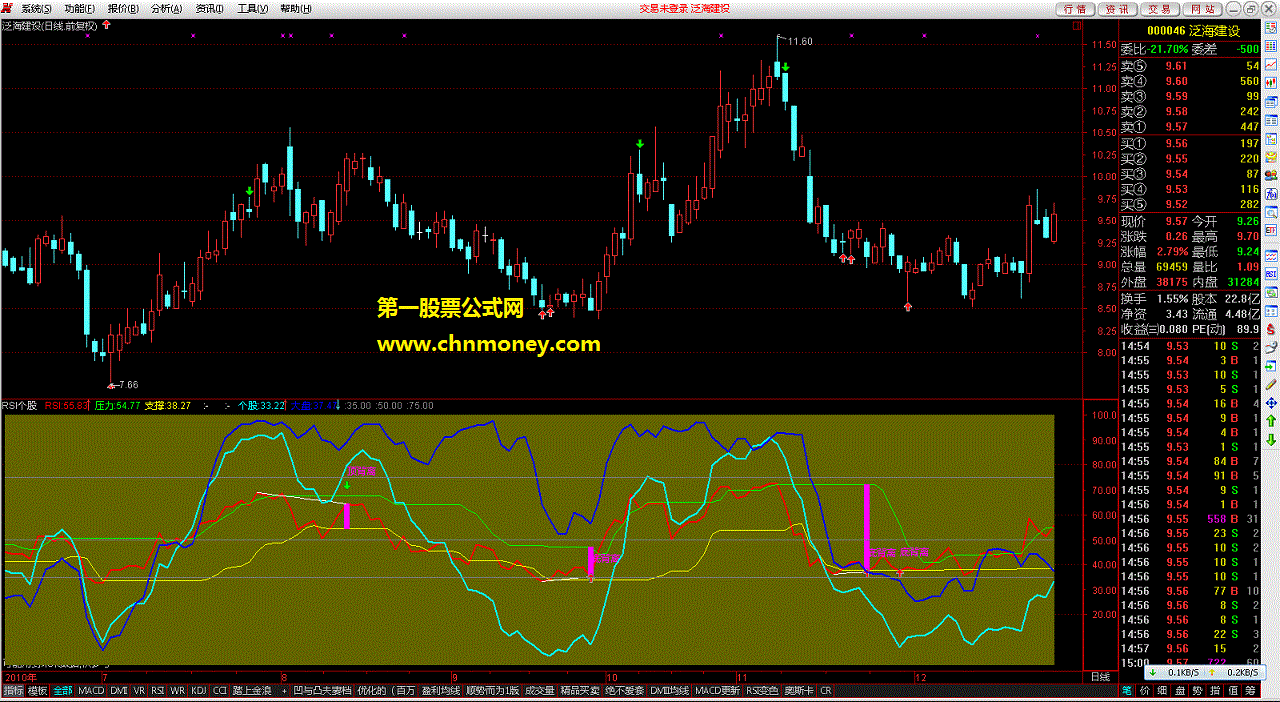Screen dimensions: 1280x702
Task: Select the DMI indicator tab
Action: (119, 690)
